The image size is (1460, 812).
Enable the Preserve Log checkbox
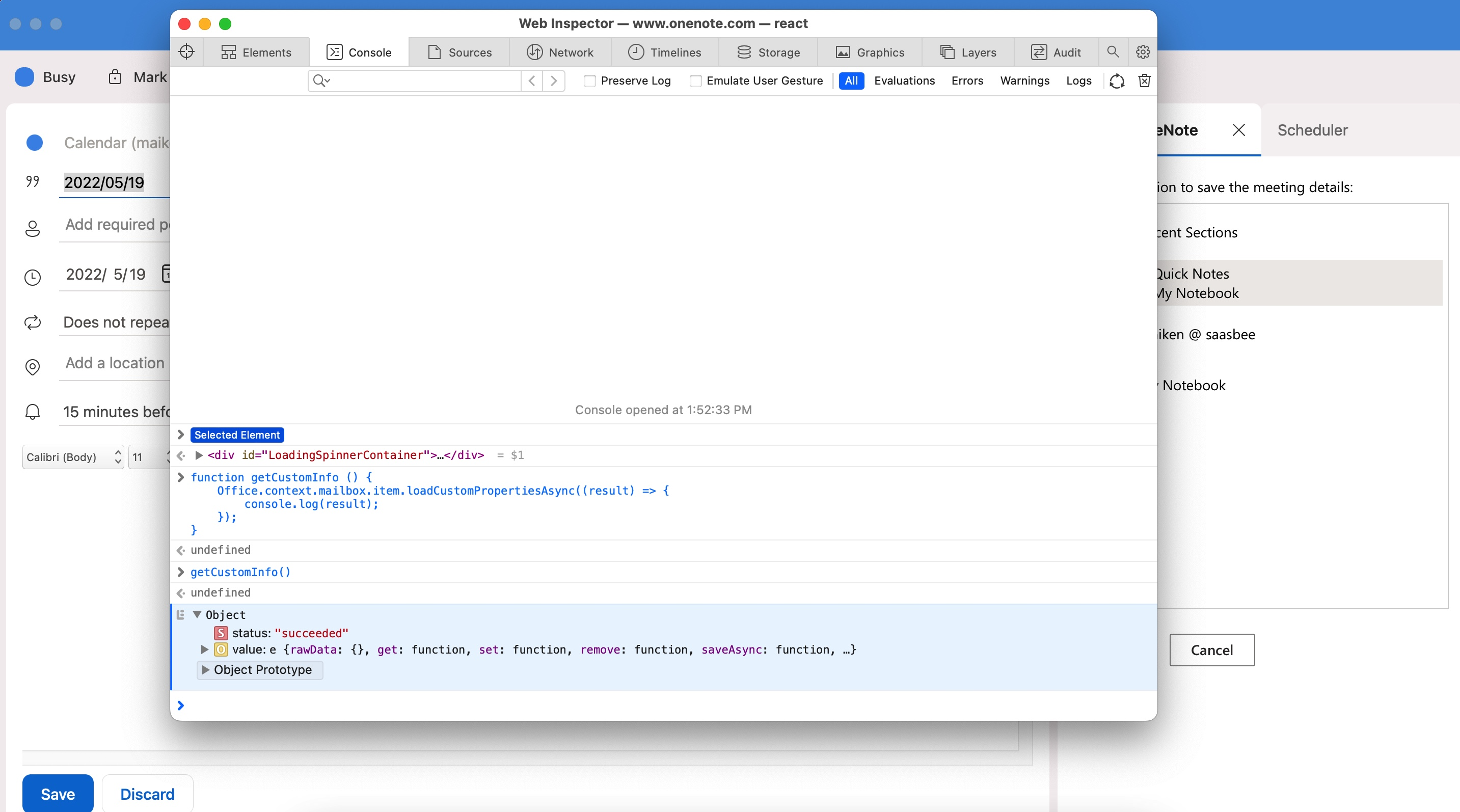589,81
